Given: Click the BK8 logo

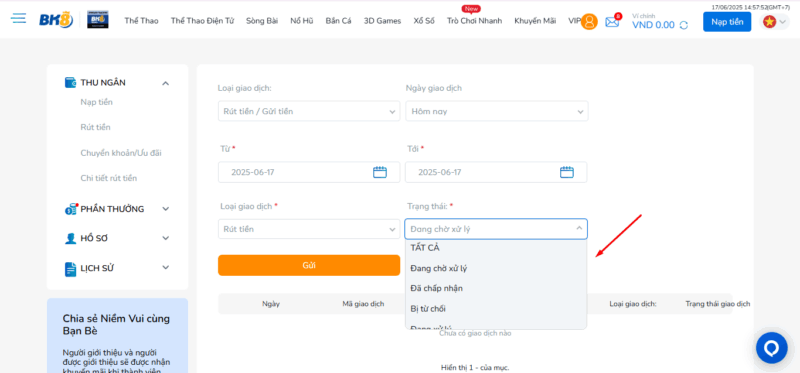Looking at the screenshot, I should tap(56, 20).
